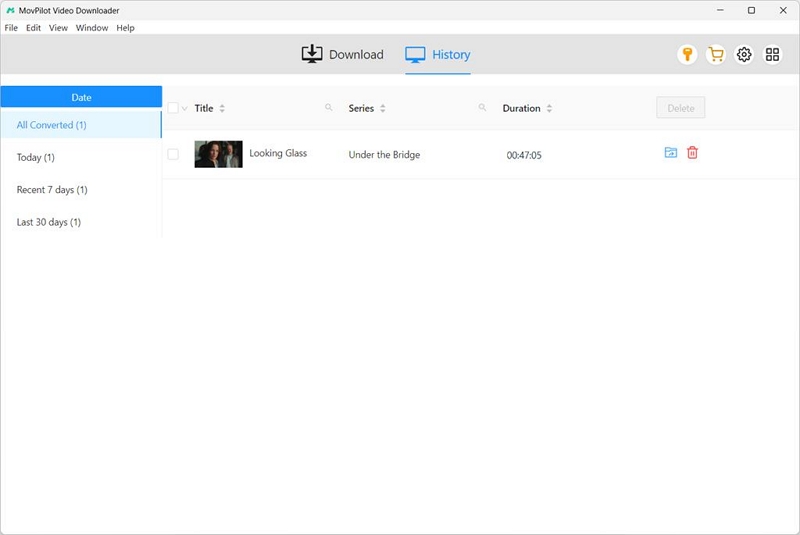This screenshot has height=535, width=800.
Task: Sort by Title using sort arrows
Action: coord(222,108)
